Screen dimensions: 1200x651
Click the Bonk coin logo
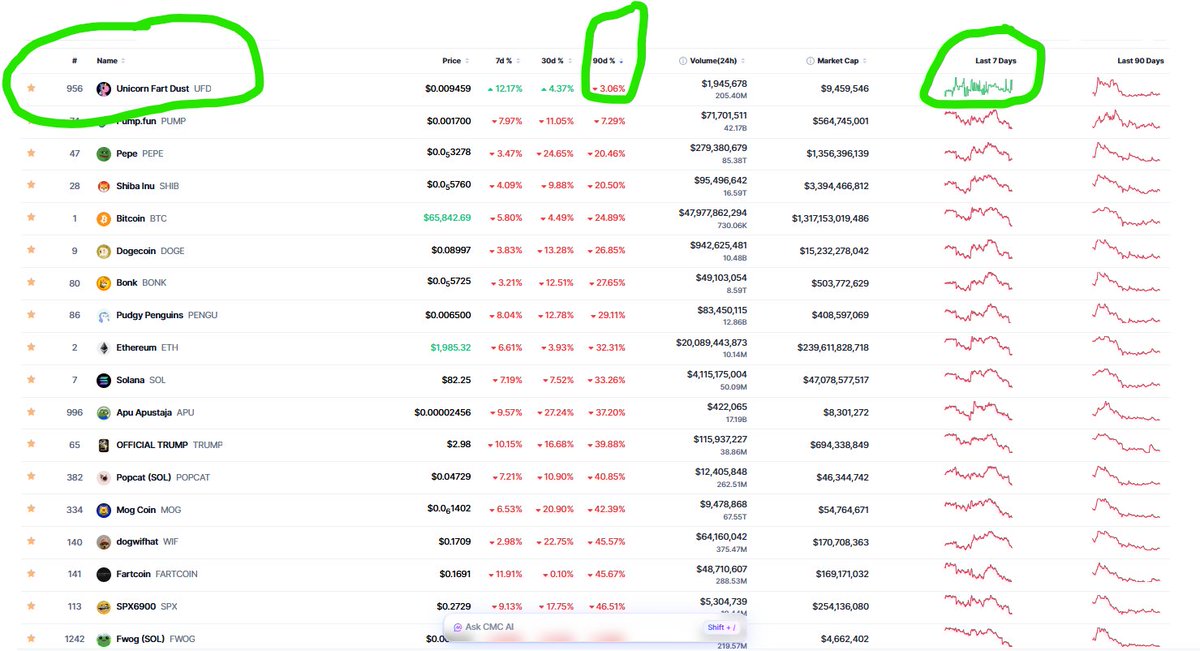[103, 283]
